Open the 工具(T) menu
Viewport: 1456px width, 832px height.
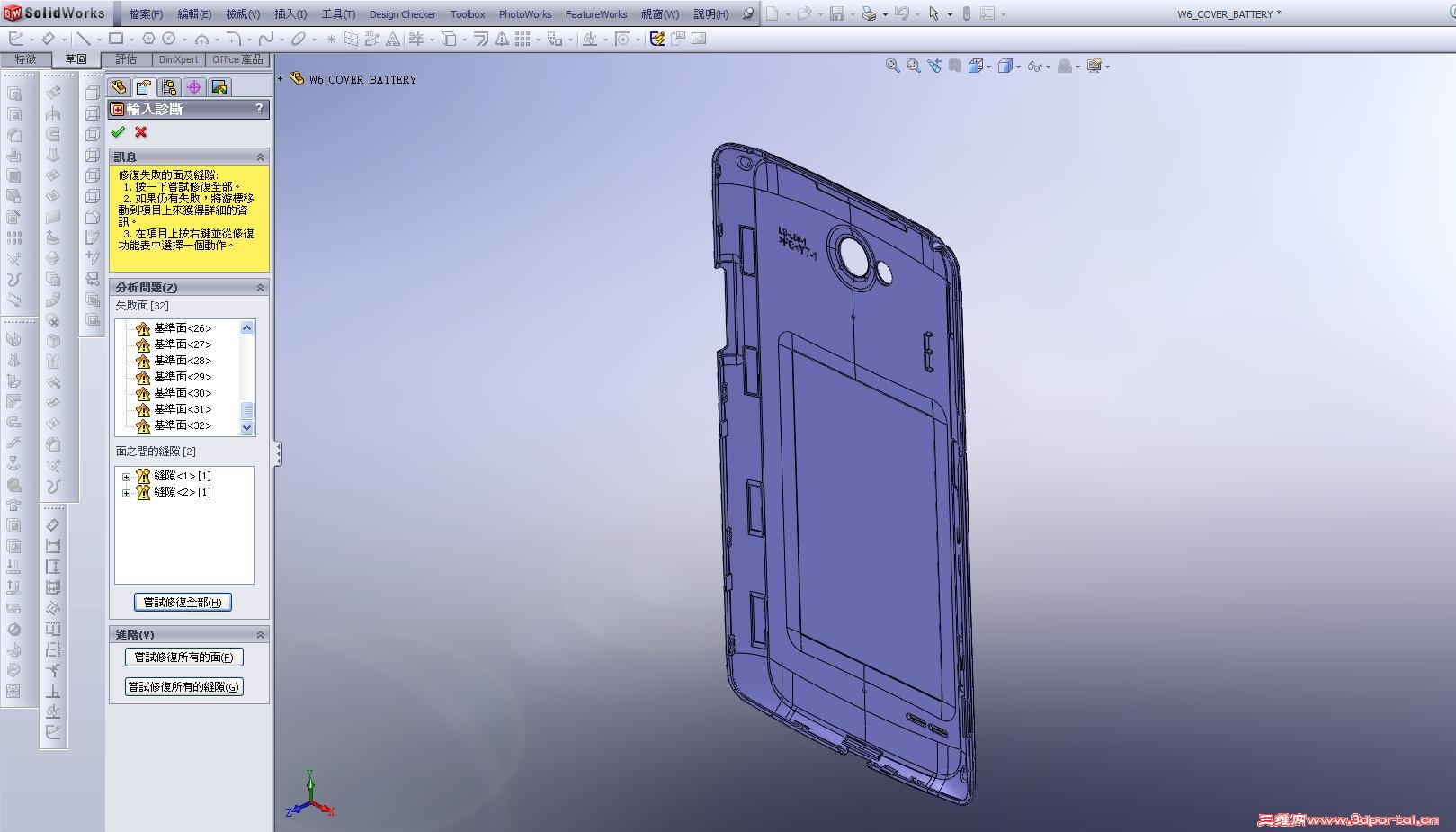click(338, 14)
